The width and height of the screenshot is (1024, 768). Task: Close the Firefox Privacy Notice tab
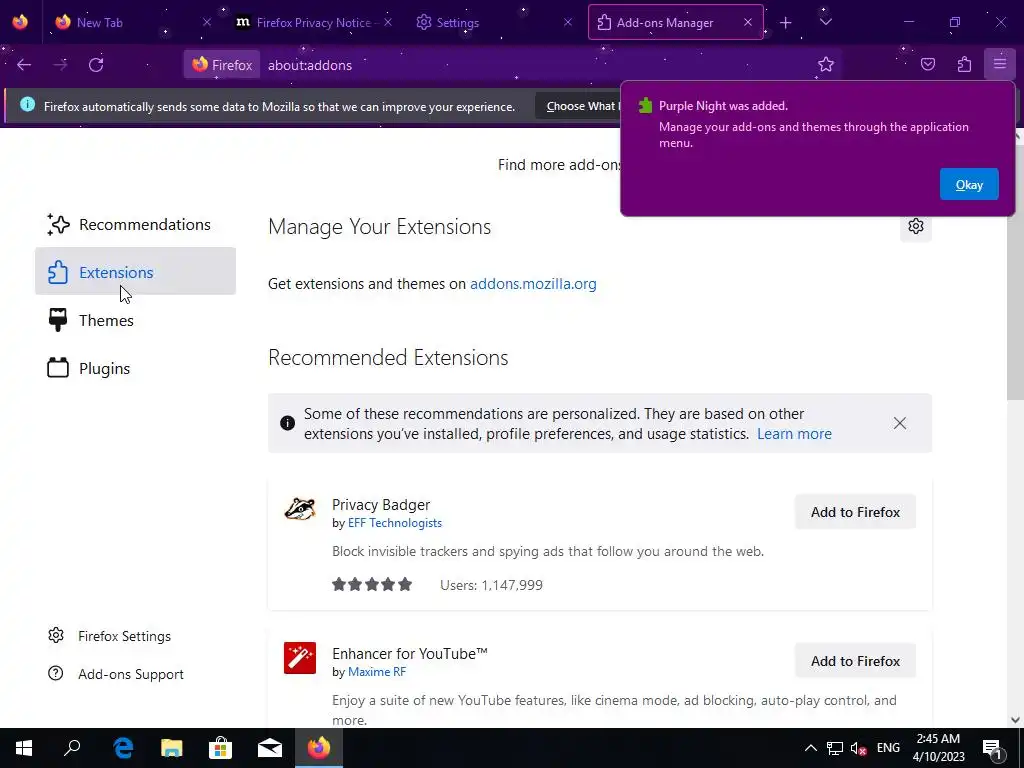(x=388, y=22)
